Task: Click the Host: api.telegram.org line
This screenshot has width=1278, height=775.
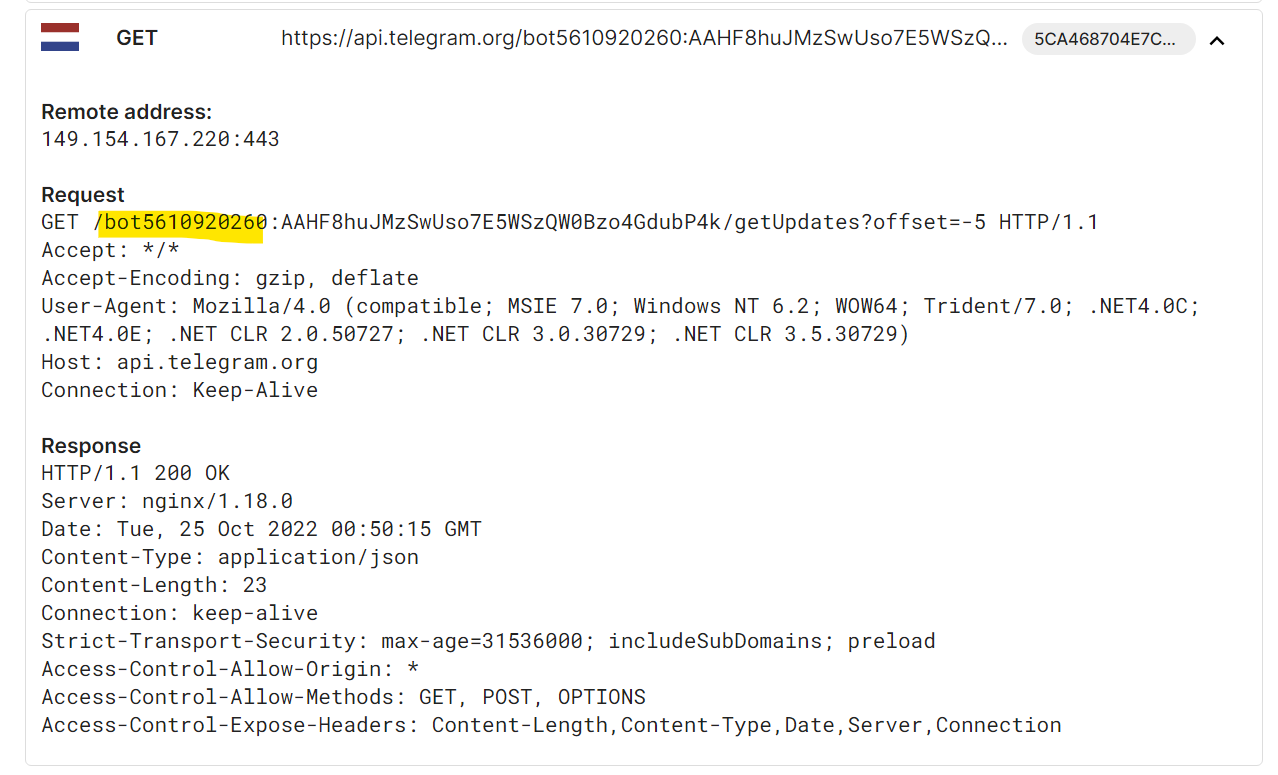Action: [180, 362]
